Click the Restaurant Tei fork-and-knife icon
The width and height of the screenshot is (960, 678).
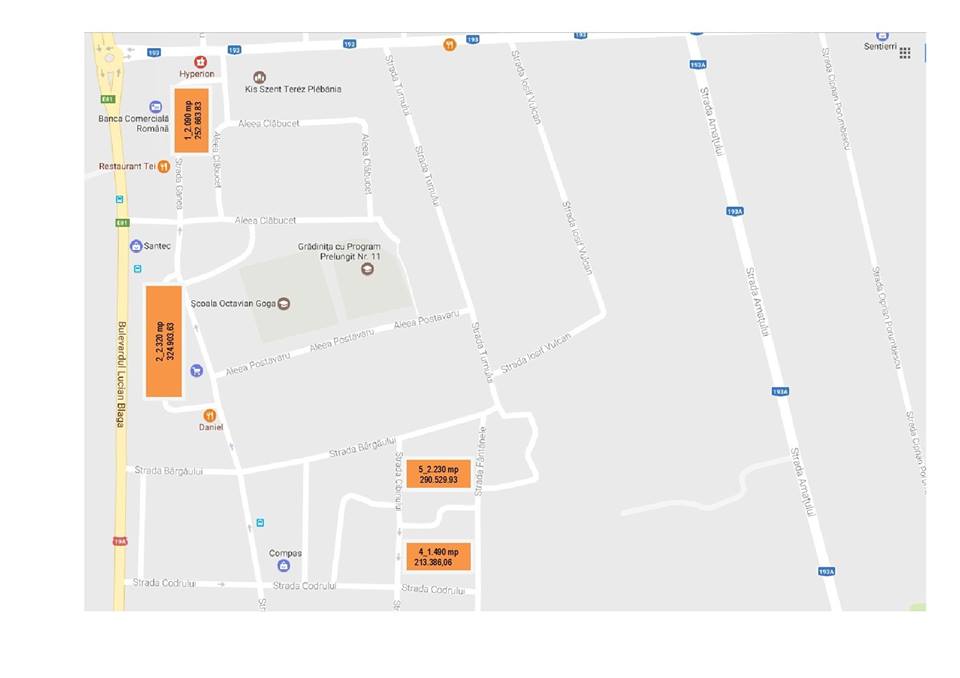pyautogui.click(x=163, y=166)
